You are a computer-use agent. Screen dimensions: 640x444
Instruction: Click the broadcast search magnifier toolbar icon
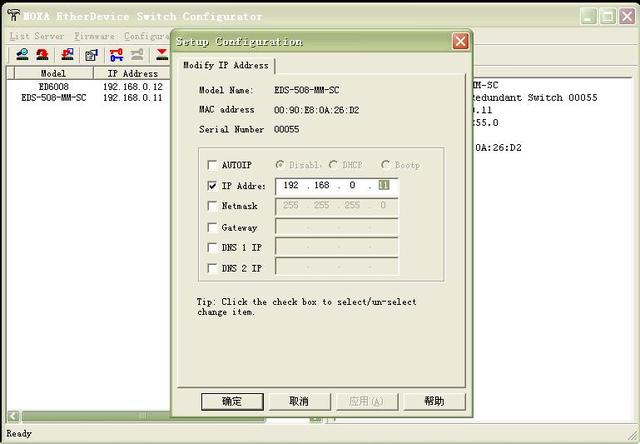tap(22, 54)
